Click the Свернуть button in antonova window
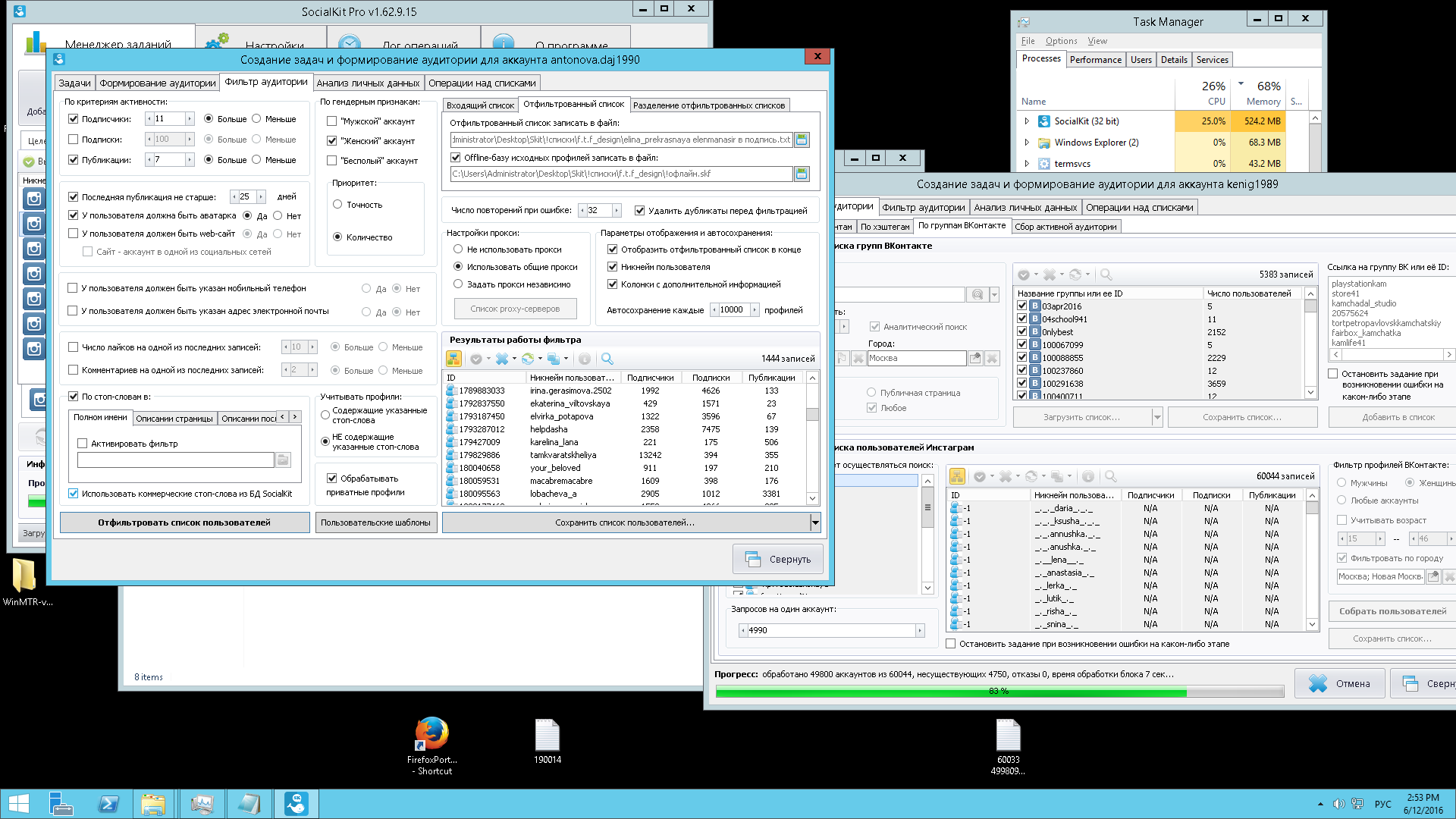 pyautogui.click(x=778, y=559)
